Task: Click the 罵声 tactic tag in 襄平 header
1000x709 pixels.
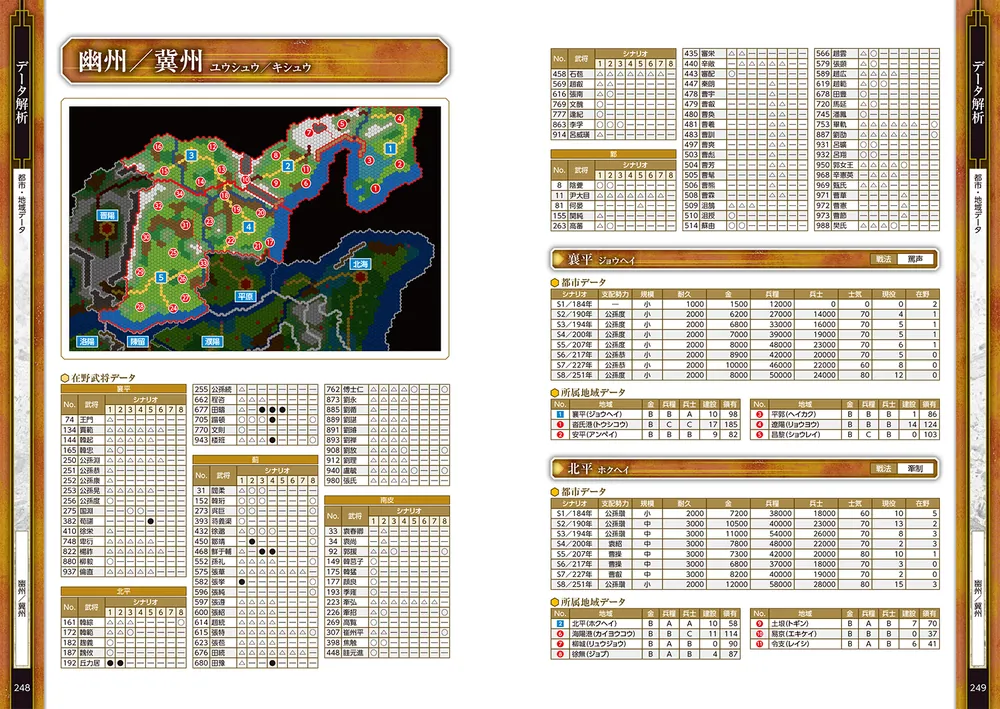Action: tap(915, 259)
